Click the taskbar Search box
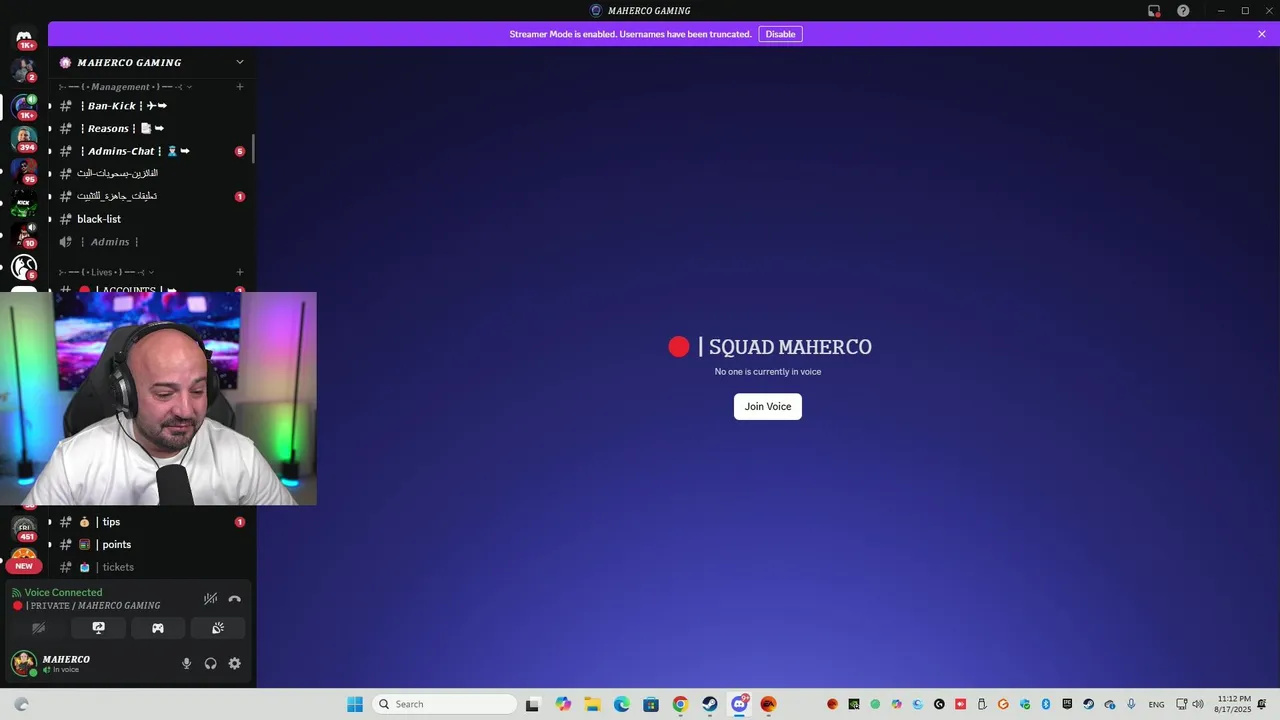The width and height of the screenshot is (1280, 720). coord(445,704)
